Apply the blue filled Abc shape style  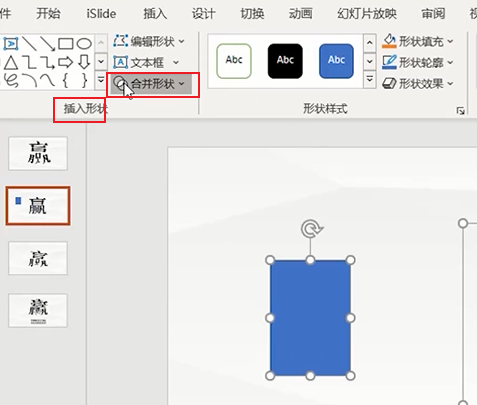(x=336, y=61)
